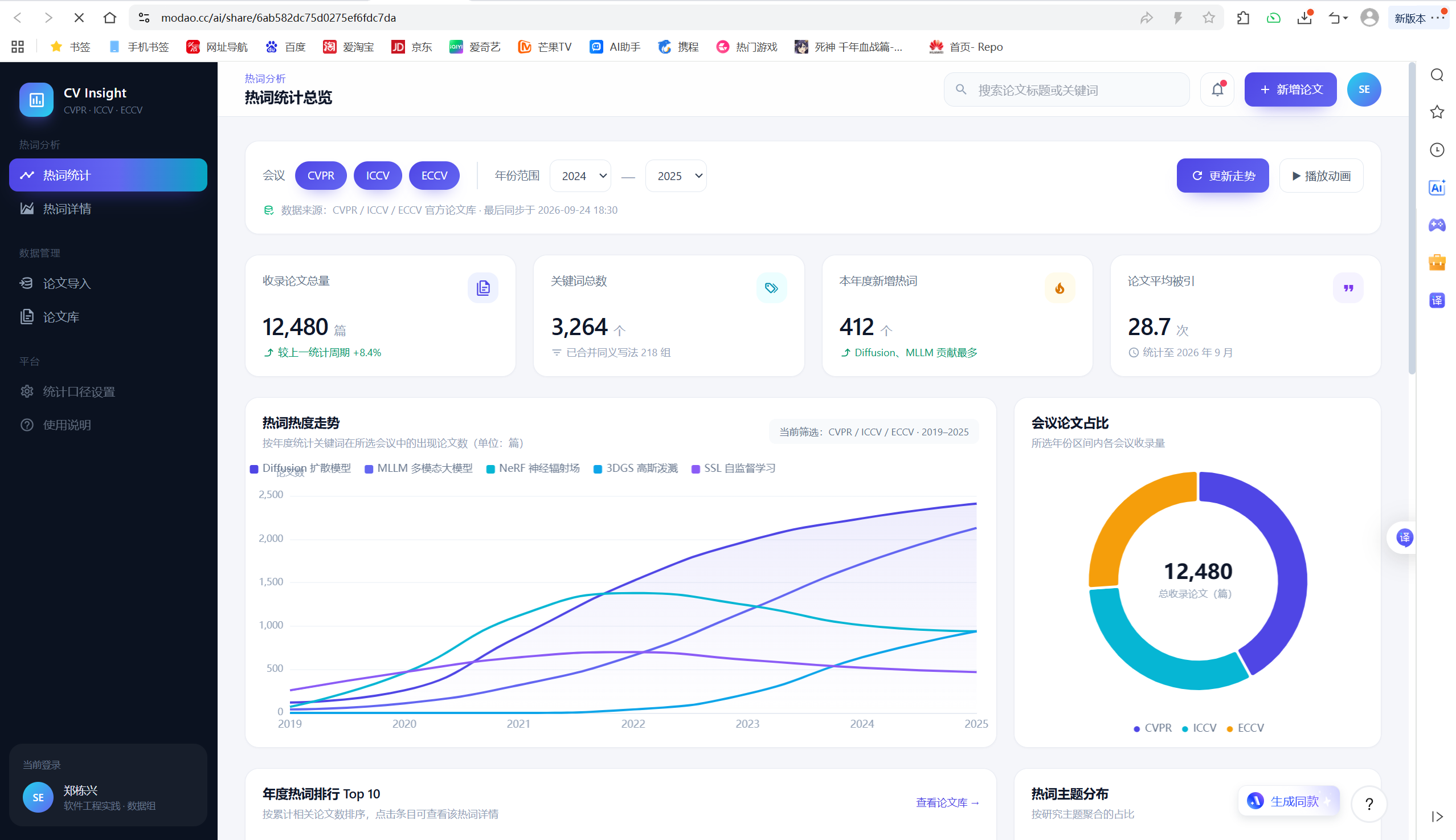
Task: Open the browser downloads icon
Action: (1305, 18)
